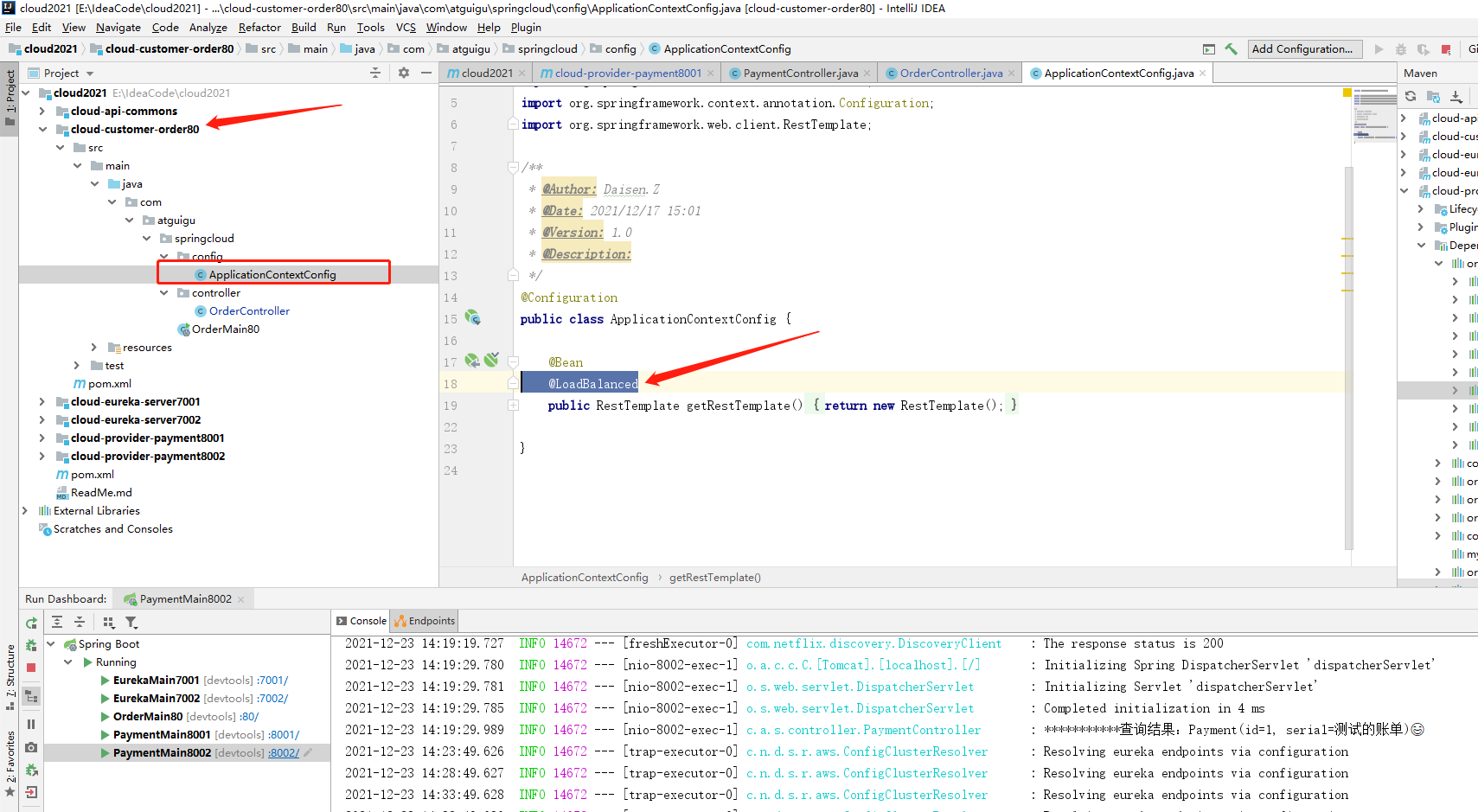
Task: Open the :7001/ link of EurekaMain7001
Action: pyautogui.click(x=272, y=681)
